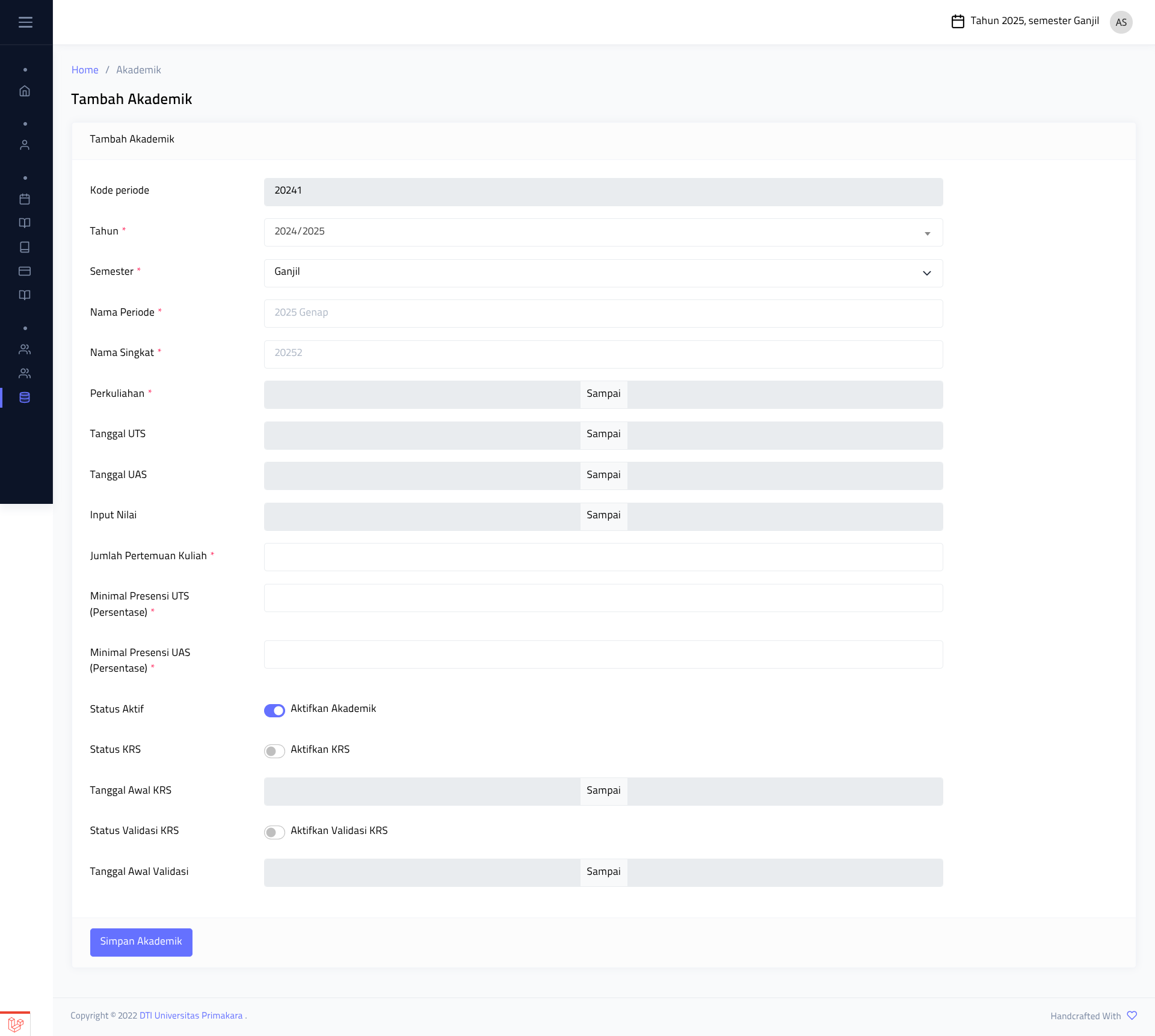Image resolution: width=1155 pixels, height=1036 pixels.
Task: Click the heart icon in footer
Action: 1132,1016
